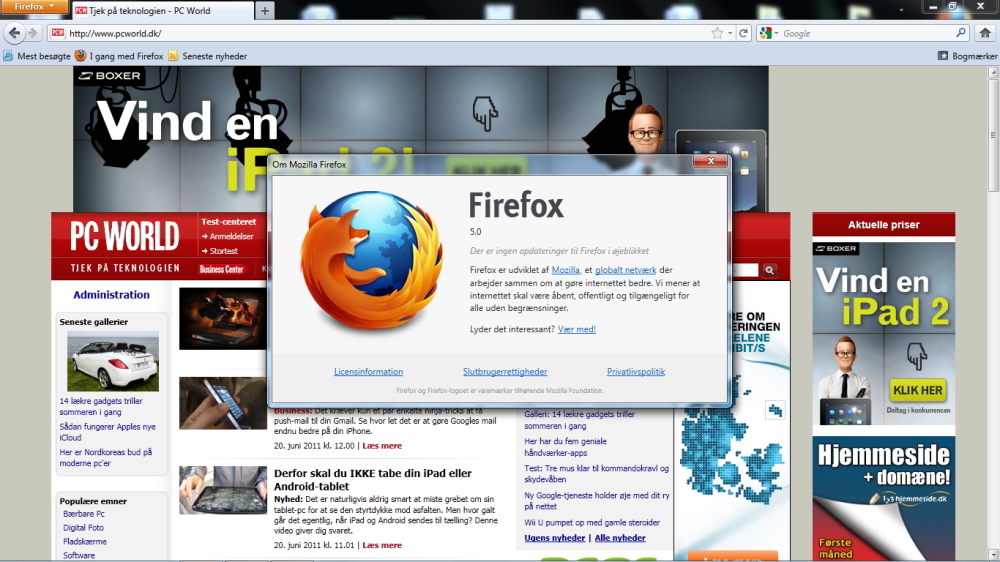Close the Om Mozilla Firefox dialog

tap(710, 161)
